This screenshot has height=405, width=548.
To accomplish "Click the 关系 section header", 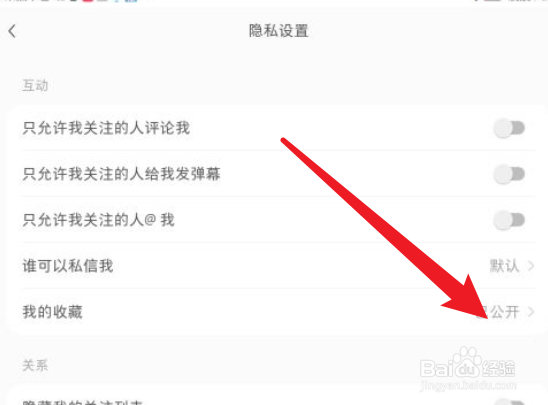I will coord(35,366).
